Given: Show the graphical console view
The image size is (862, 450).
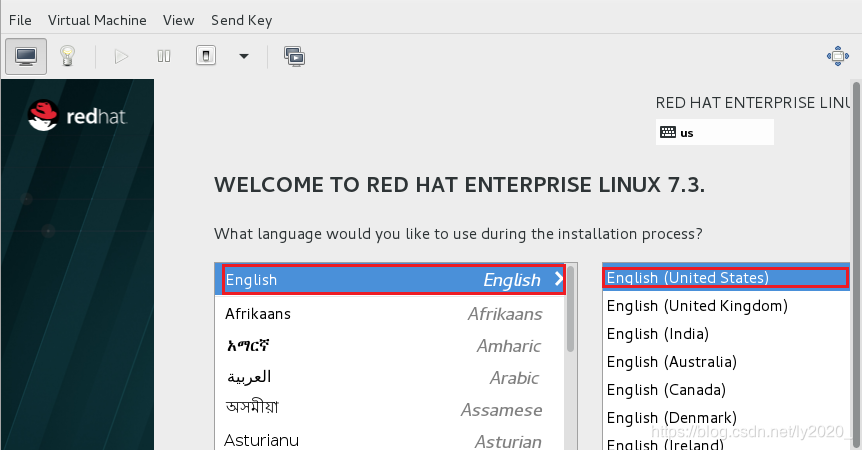Looking at the screenshot, I should pyautogui.click(x=26, y=56).
